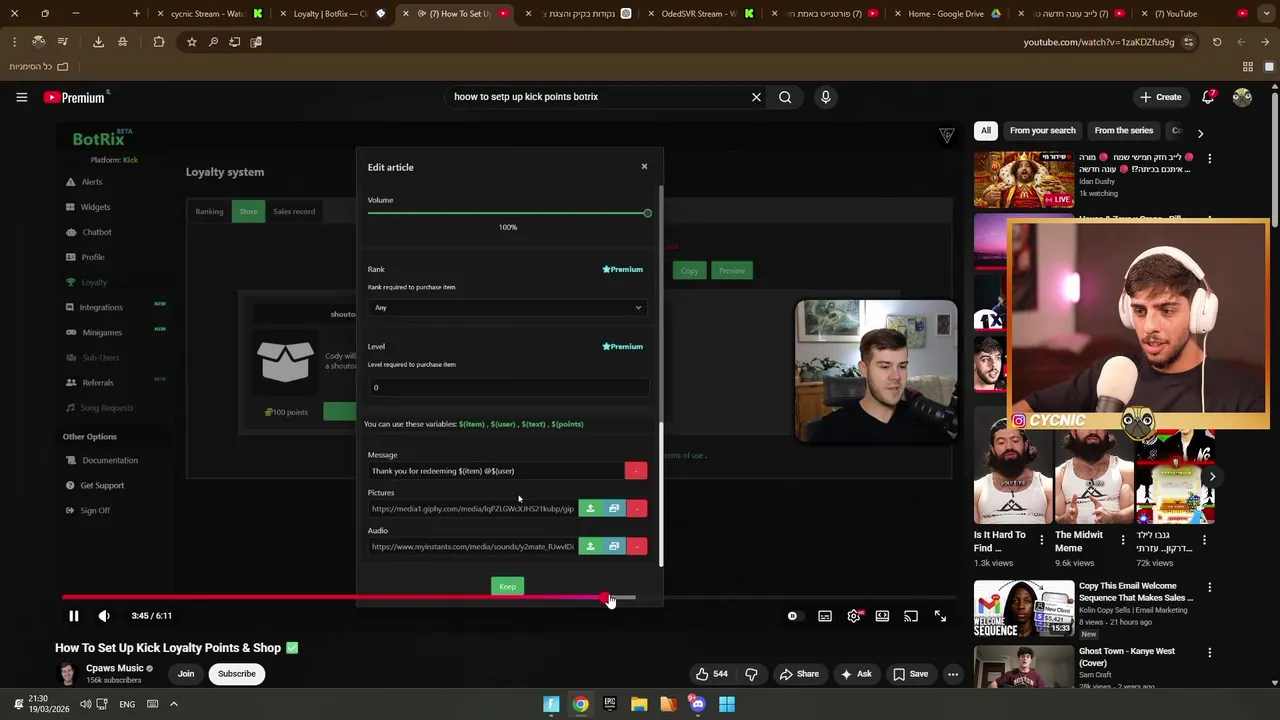Open system volume control in tray
Image resolution: width=1280 pixels, height=720 pixels.
(x=85, y=704)
